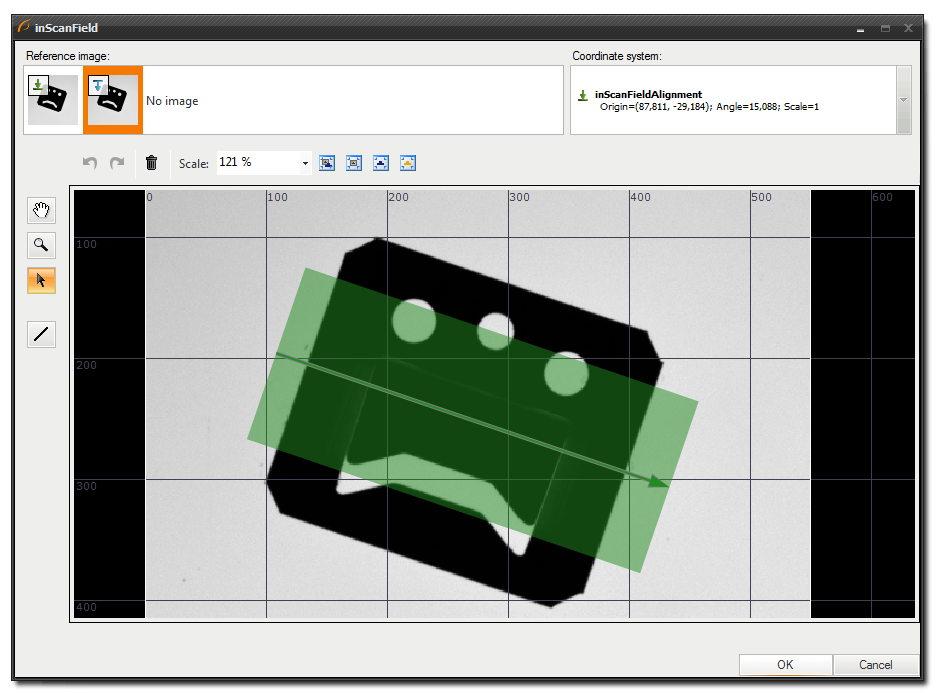Expand the Coordinate system dropdown

903,100
